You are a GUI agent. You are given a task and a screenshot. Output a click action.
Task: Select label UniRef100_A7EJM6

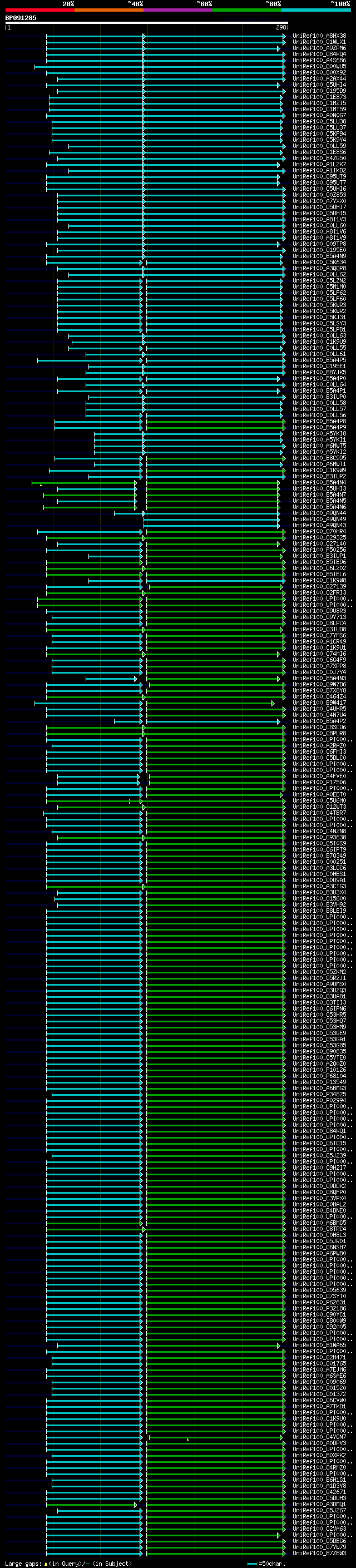tap(319, 1369)
